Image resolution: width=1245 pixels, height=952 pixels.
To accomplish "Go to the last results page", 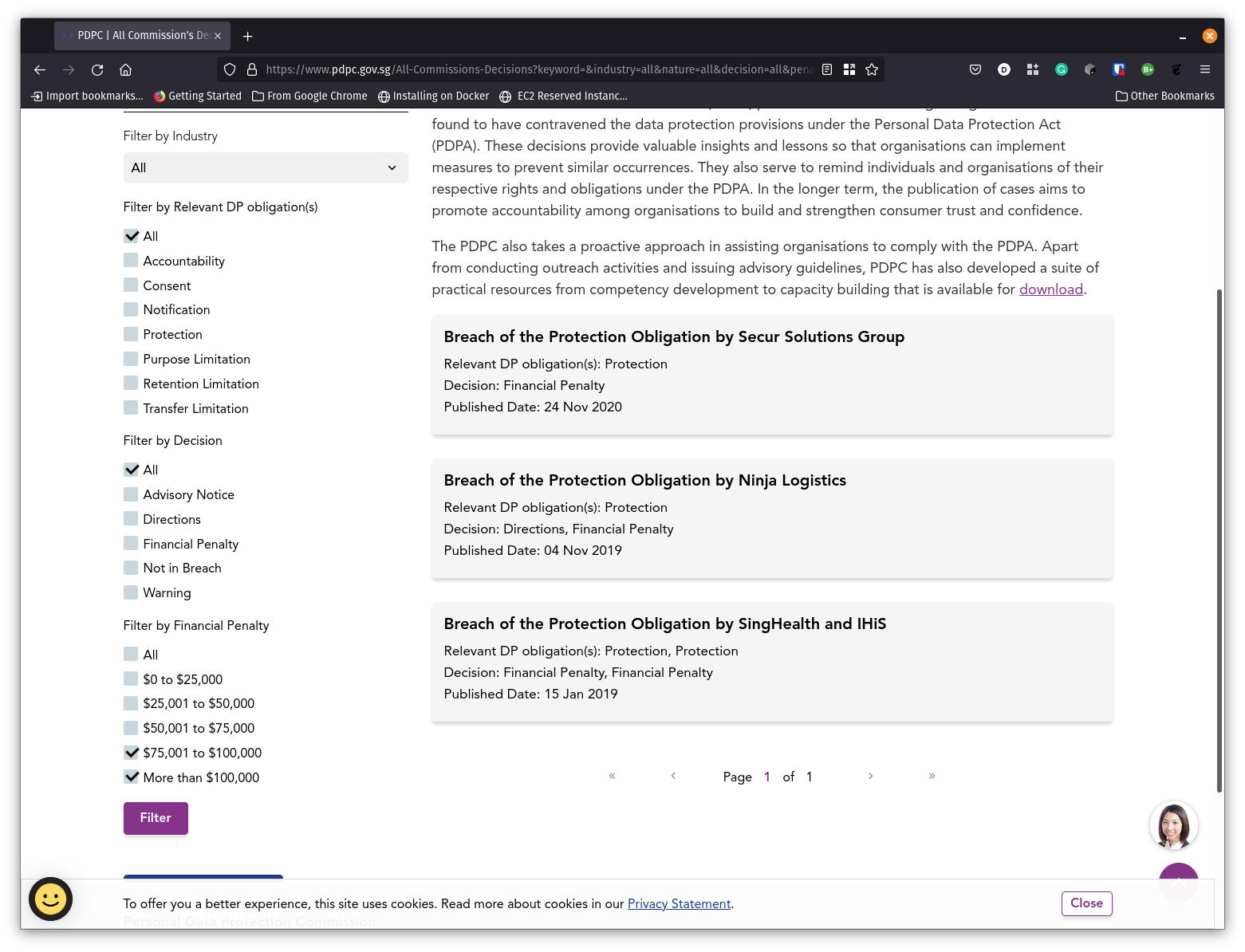I will coord(932,776).
